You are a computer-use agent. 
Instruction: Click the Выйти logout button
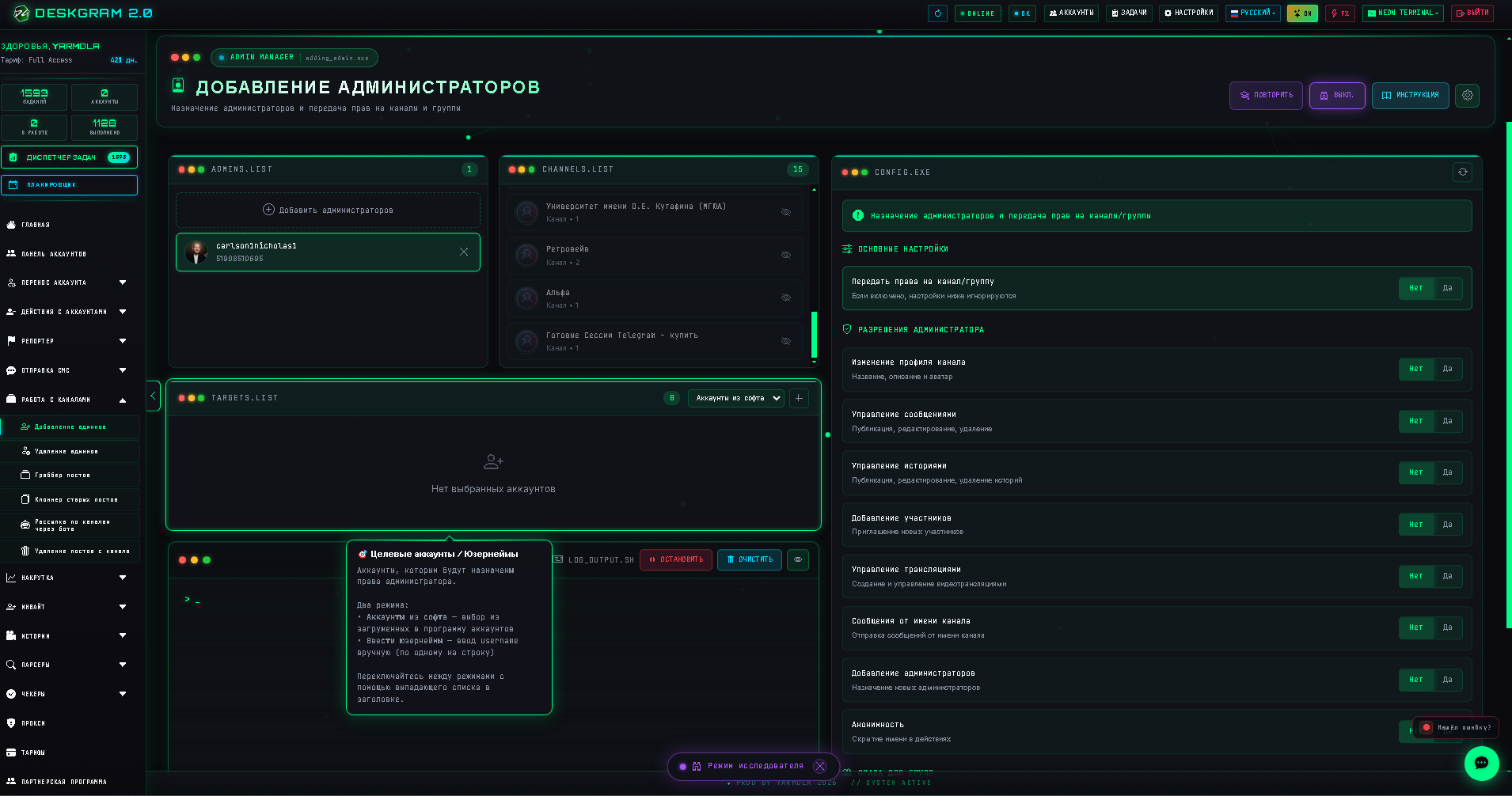[x=1472, y=13]
